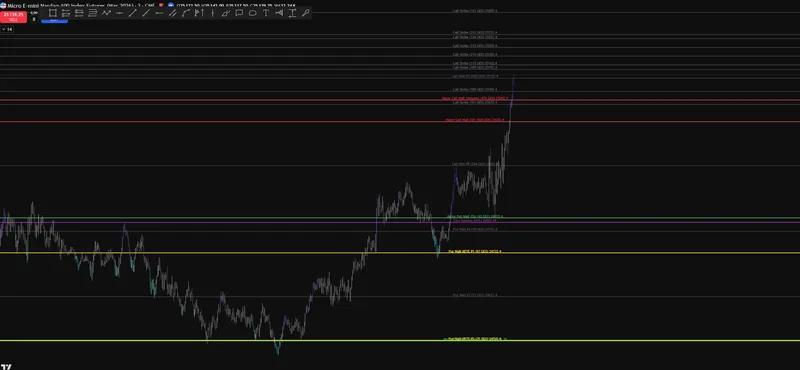Select the text T tool

coord(266,13)
